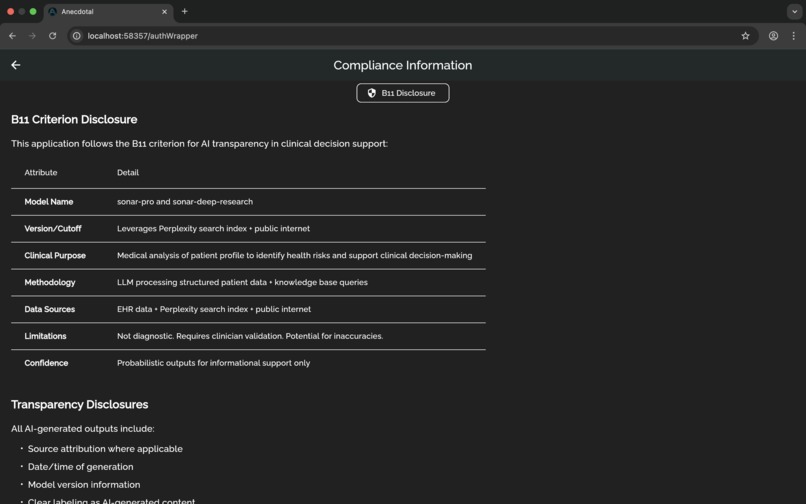This screenshot has height=504, width=806.
Task: Click the Detail column header
Action: (x=128, y=173)
